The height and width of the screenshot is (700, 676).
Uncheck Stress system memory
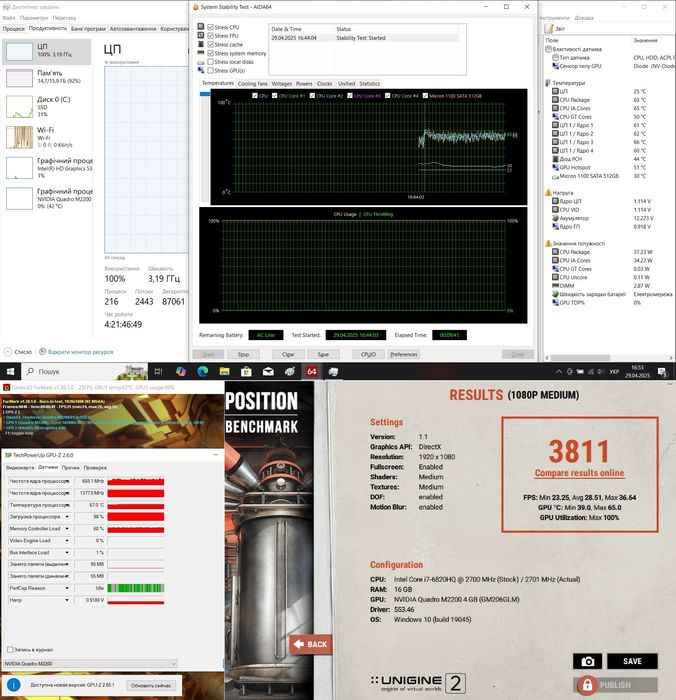click(x=210, y=53)
